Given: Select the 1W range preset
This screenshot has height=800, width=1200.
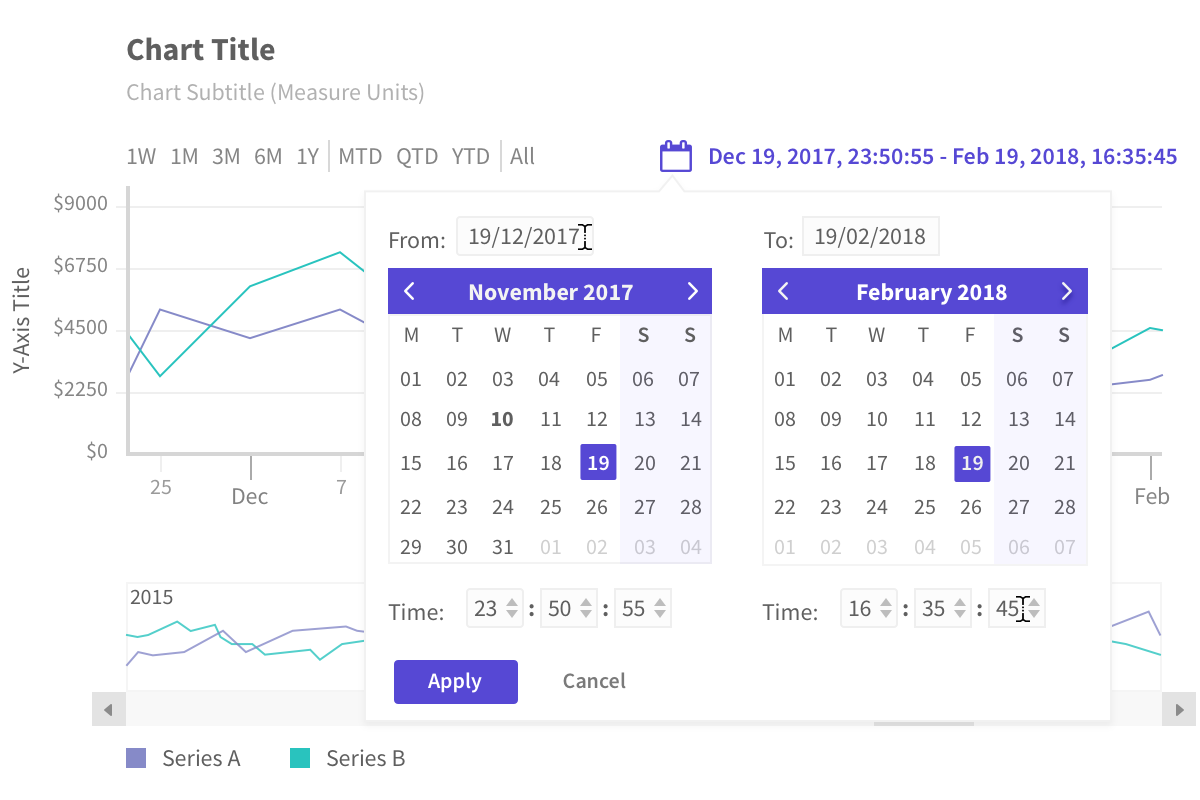Looking at the screenshot, I should point(141,157).
